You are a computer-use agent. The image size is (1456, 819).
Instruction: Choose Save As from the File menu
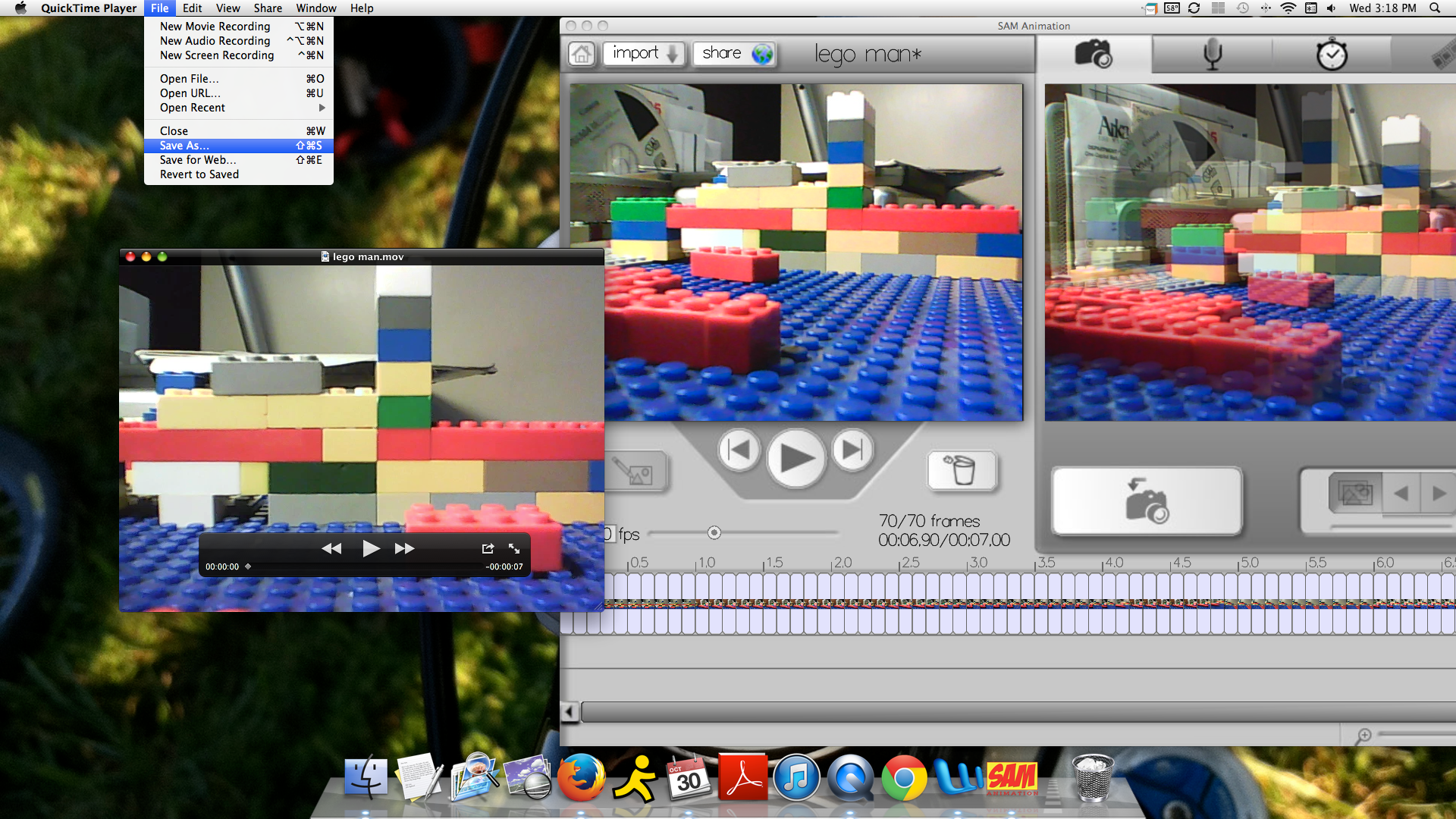184,146
